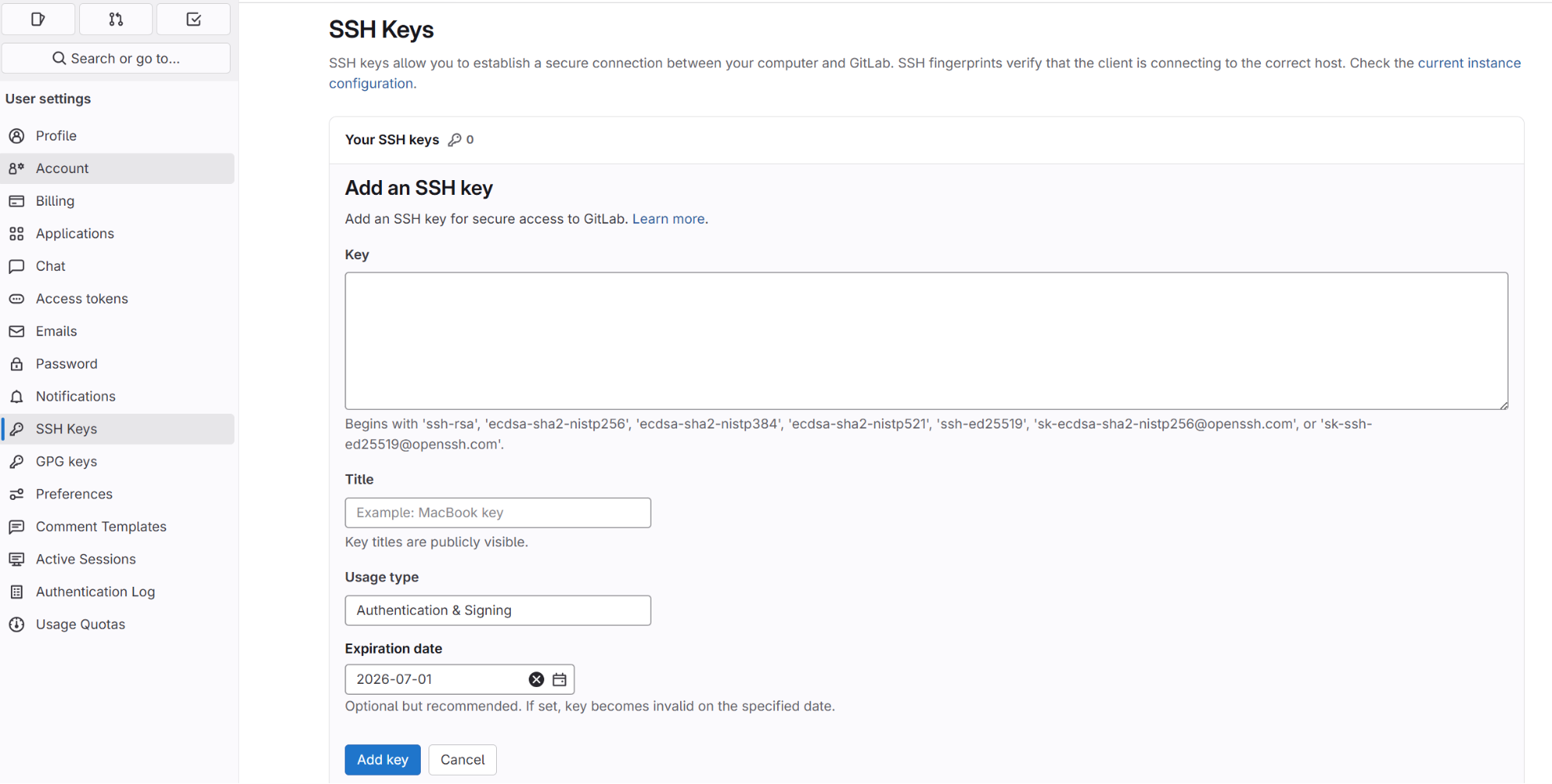Go to Preferences page
The image size is (1552, 784).
pos(117,494)
